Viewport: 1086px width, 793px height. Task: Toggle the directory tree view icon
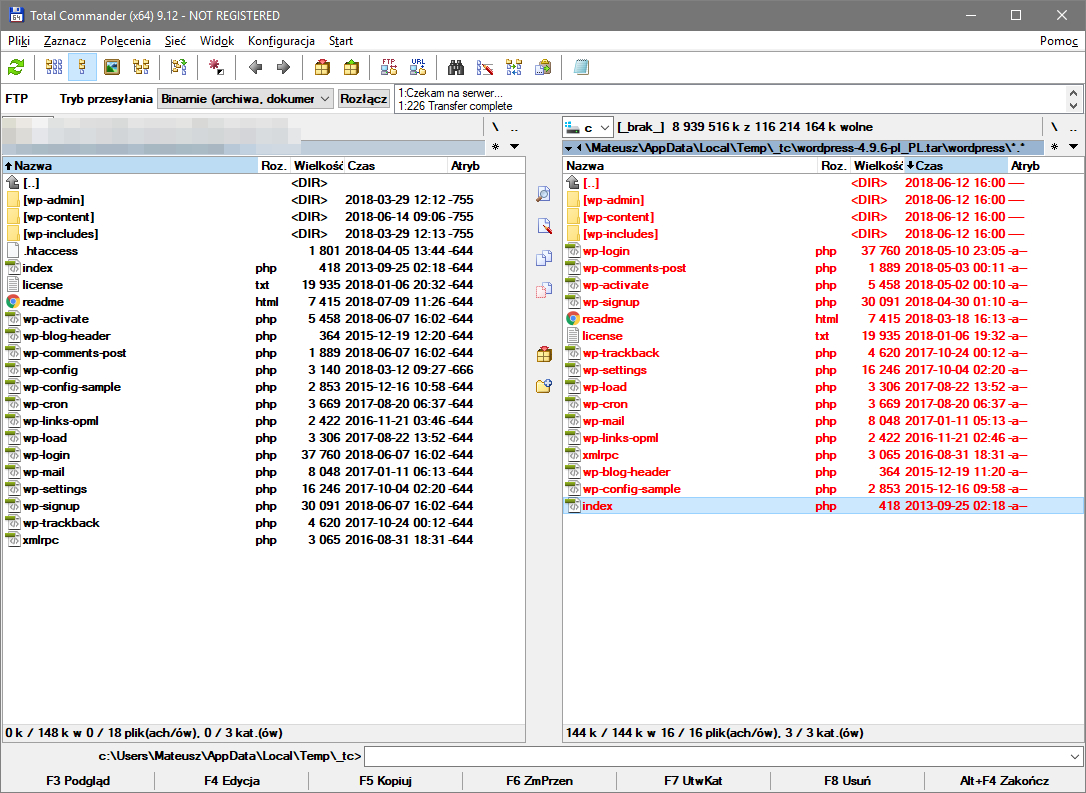[141, 67]
